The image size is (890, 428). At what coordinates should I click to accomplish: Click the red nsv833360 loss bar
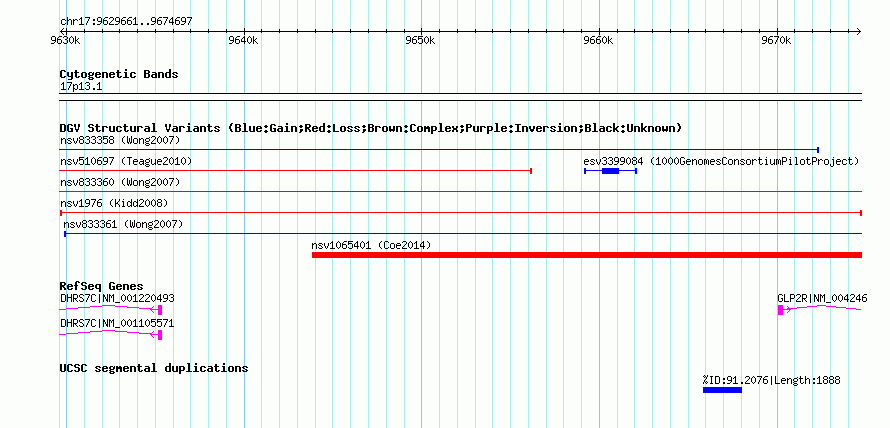(x=461, y=192)
